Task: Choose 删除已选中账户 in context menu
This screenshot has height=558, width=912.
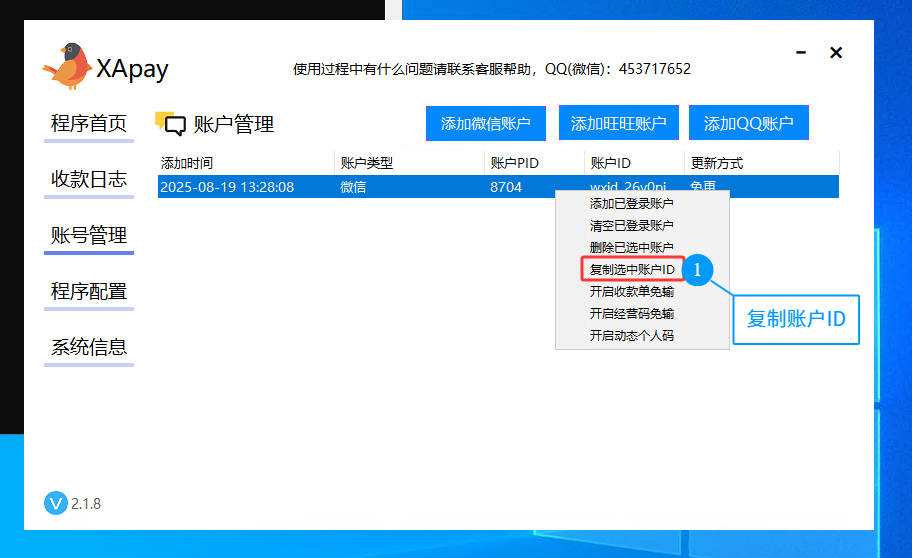Action: 631,248
